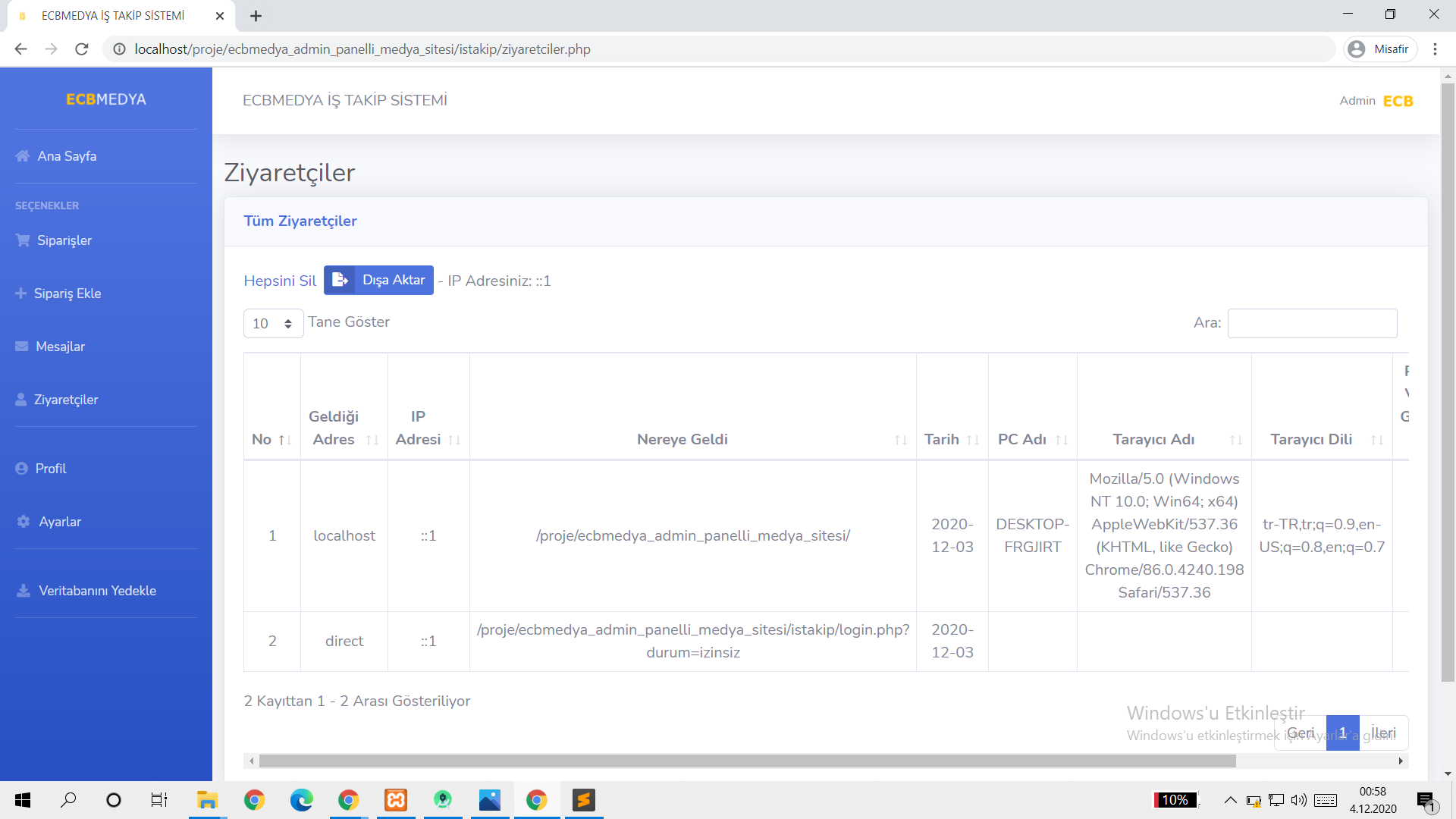Click the Profil circle user icon
Viewport: 1456px width, 819px height.
[x=21, y=469]
